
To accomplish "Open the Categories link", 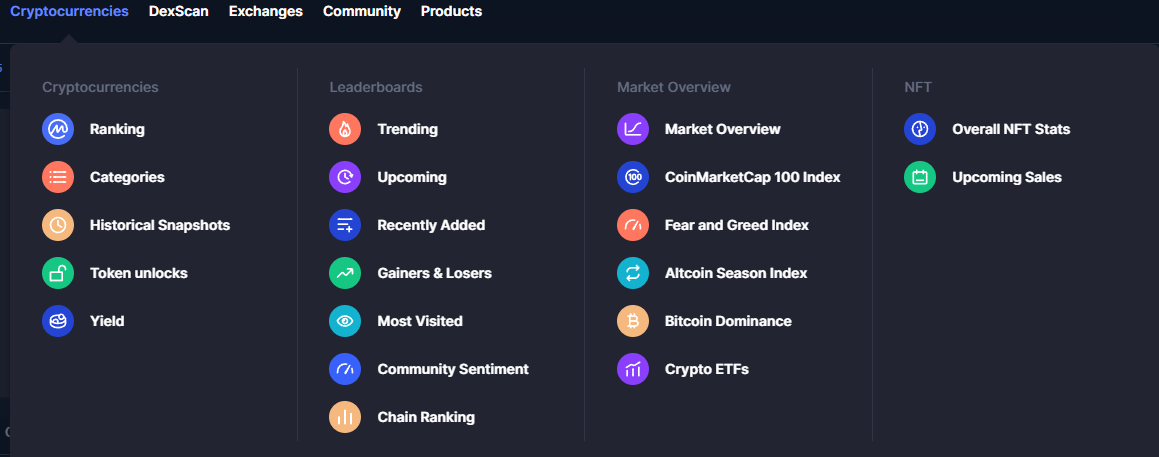I will (127, 177).
